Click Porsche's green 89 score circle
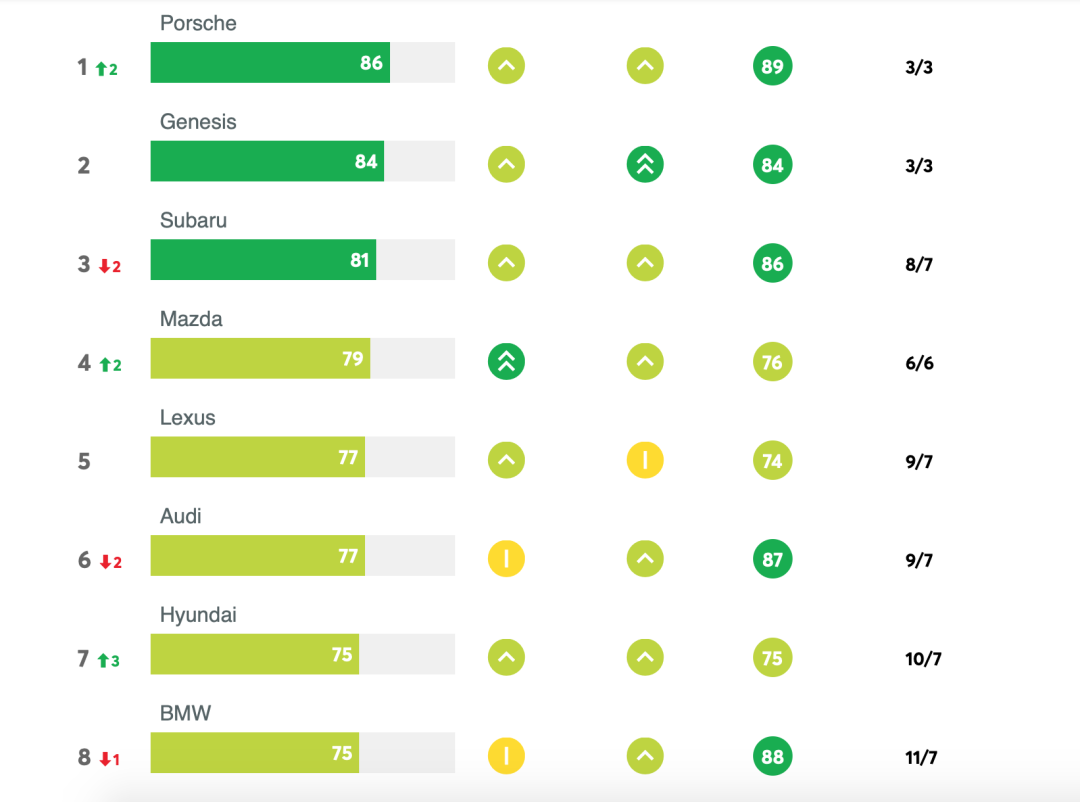 coord(772,67)
